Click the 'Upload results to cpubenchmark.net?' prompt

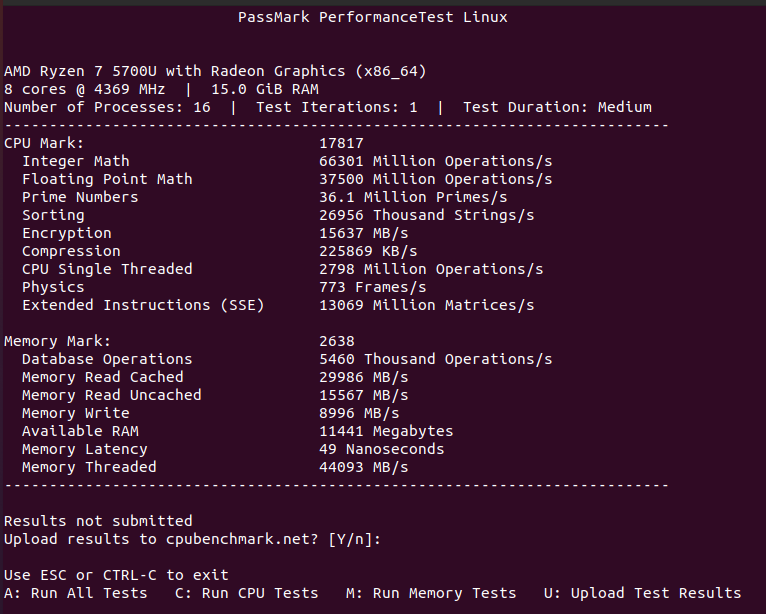pyautogui.click(x=161, y=539)
